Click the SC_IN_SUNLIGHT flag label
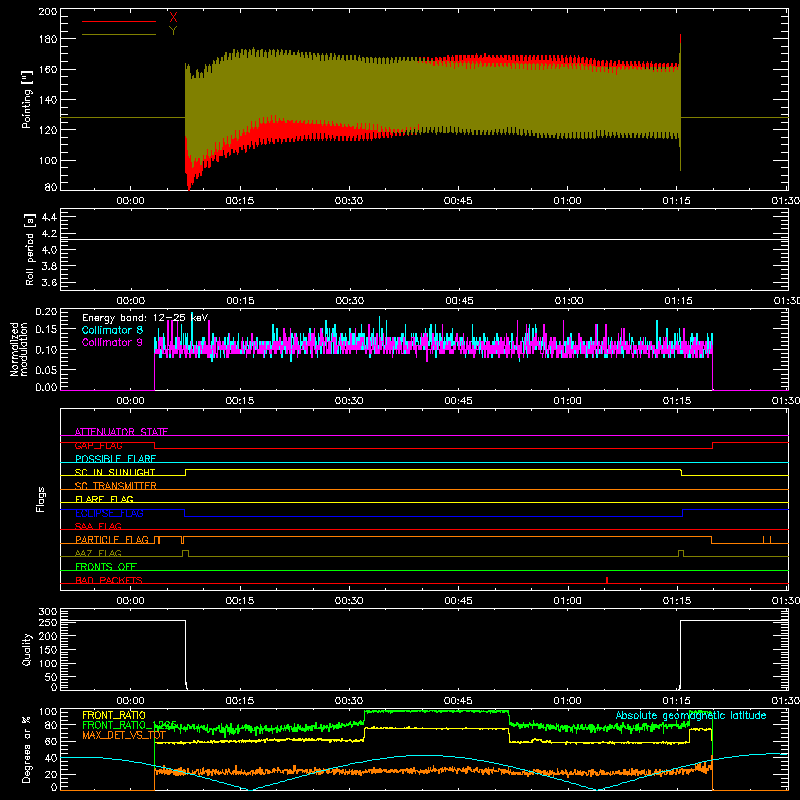This screenshot has height=800, width=800. pyautogui.click(x=115, y=472)
